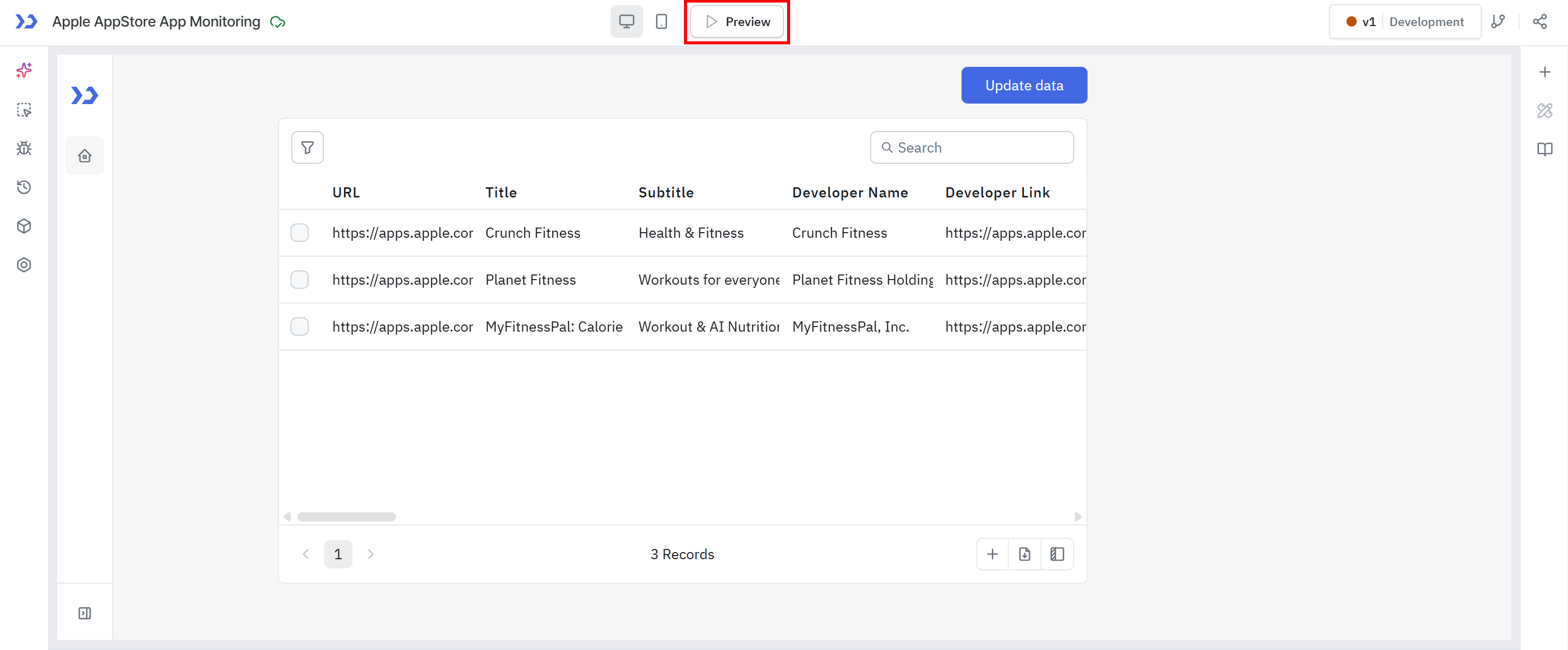Click the Update data button
1568x650 pixels.
click(1024, 86)
